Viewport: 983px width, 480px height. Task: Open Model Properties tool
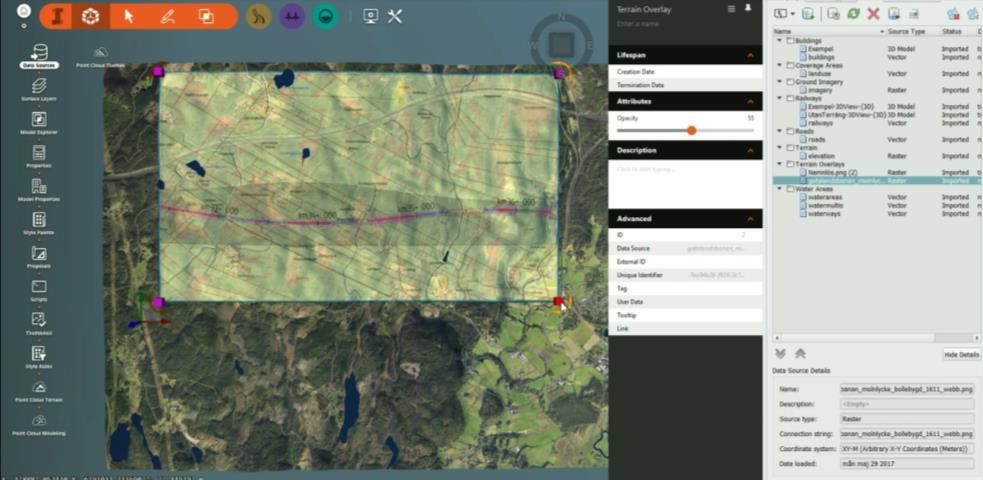point(39,190)
